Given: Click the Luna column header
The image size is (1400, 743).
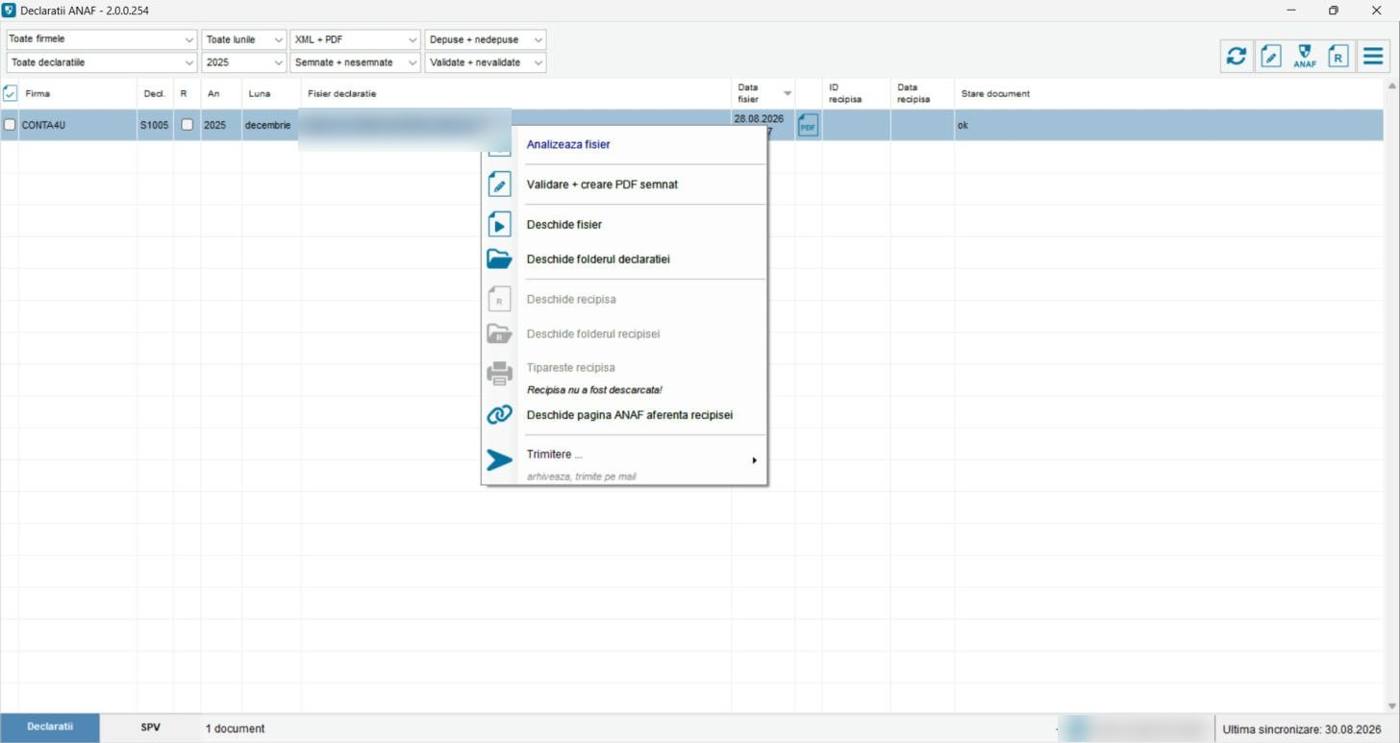Looking at the screenshot, I should click(x=259, y=94).
